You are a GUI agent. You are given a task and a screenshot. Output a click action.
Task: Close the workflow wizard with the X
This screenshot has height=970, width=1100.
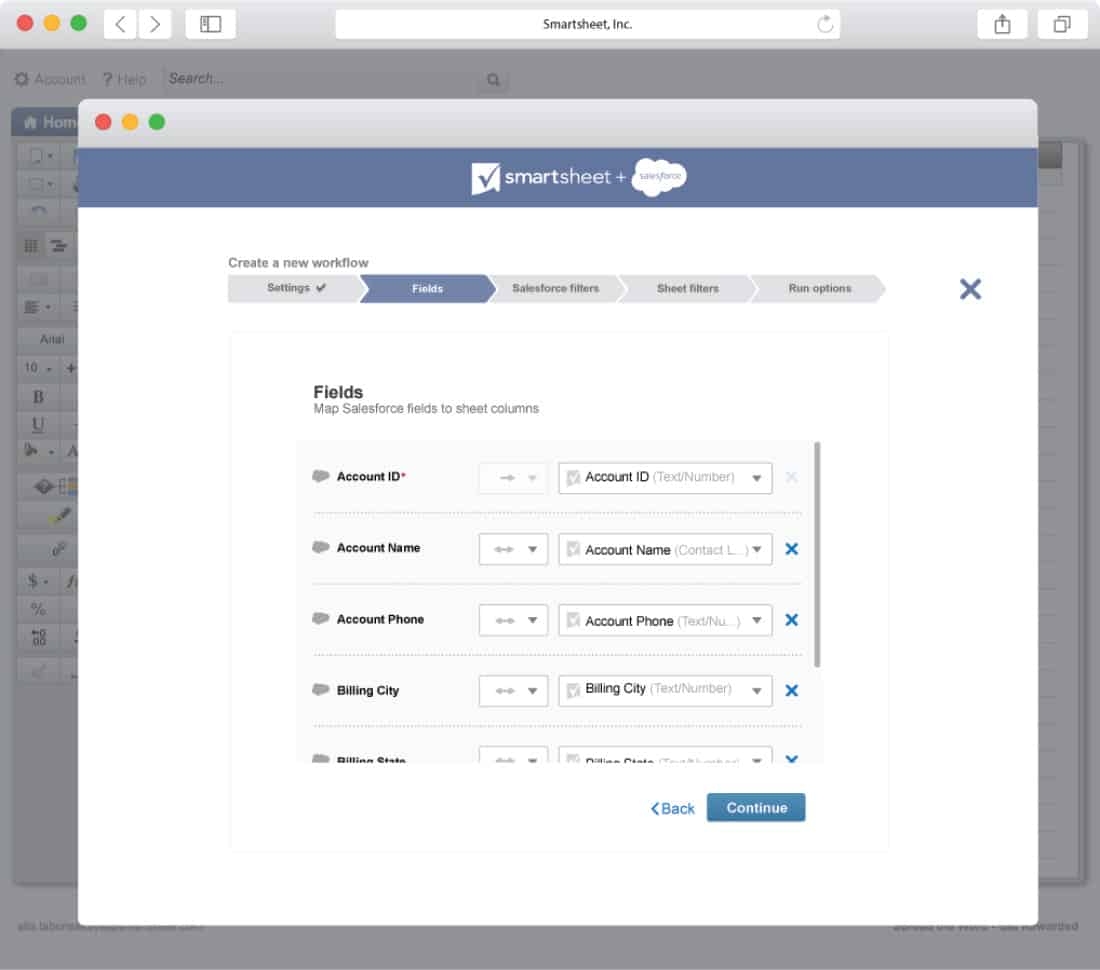[x=970, y=289]
